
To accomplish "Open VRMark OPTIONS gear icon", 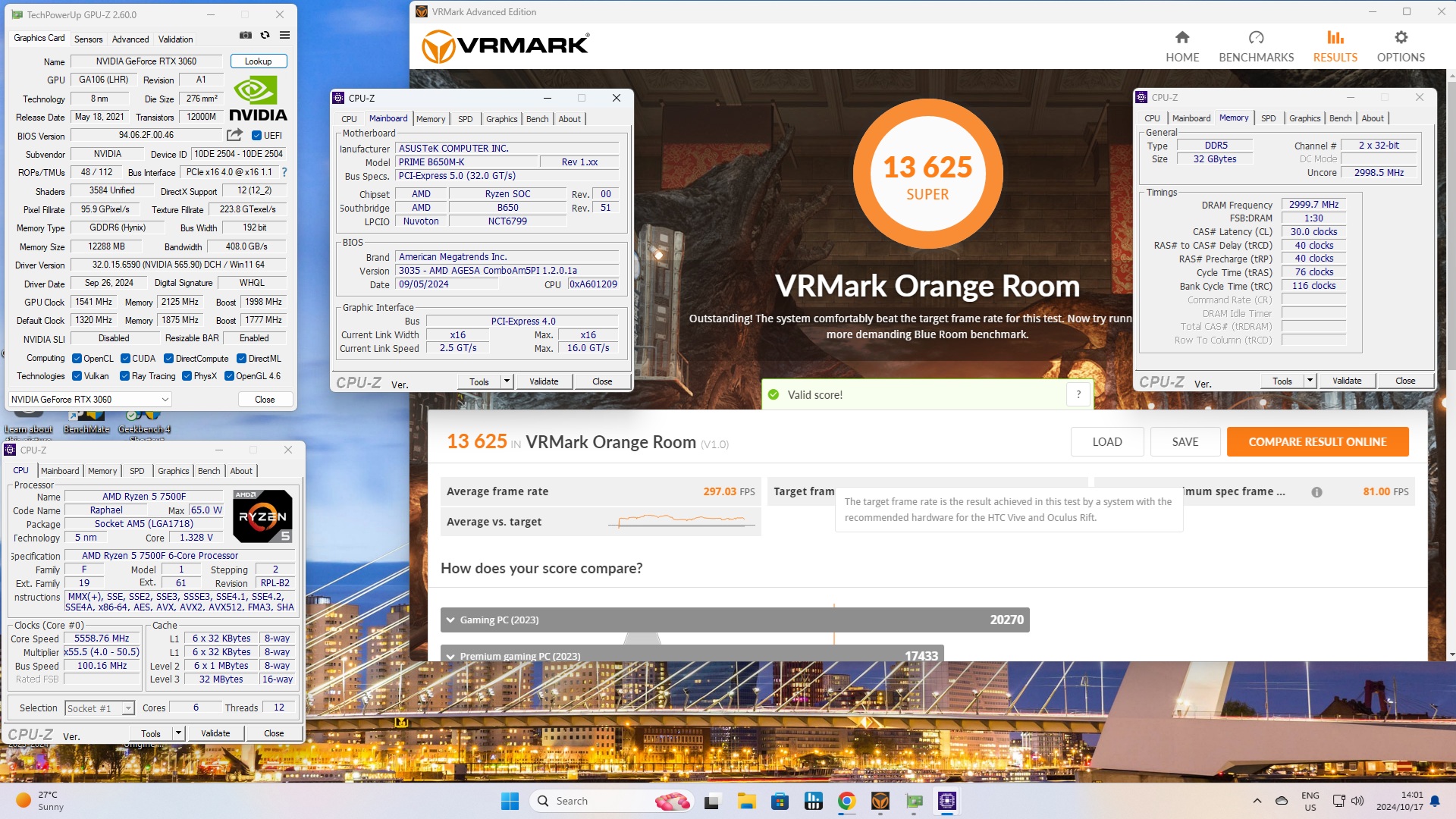I will (1401, 37).
